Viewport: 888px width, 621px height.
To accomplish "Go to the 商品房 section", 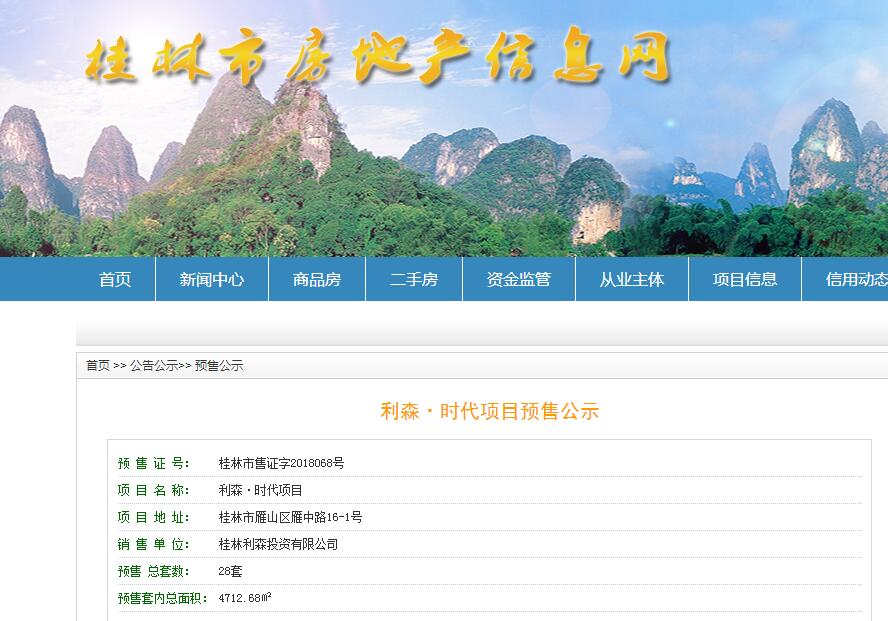I will (x=317, y=280).
